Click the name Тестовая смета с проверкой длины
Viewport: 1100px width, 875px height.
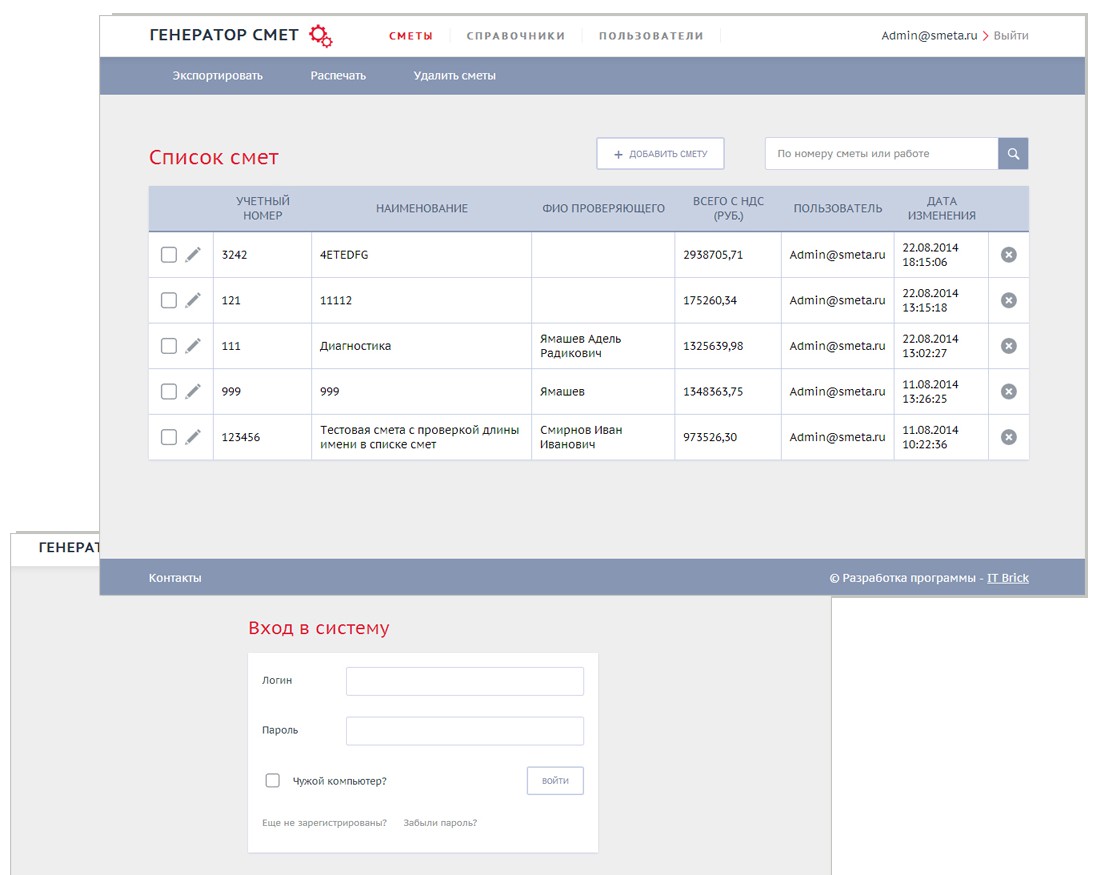click(420, 437)
